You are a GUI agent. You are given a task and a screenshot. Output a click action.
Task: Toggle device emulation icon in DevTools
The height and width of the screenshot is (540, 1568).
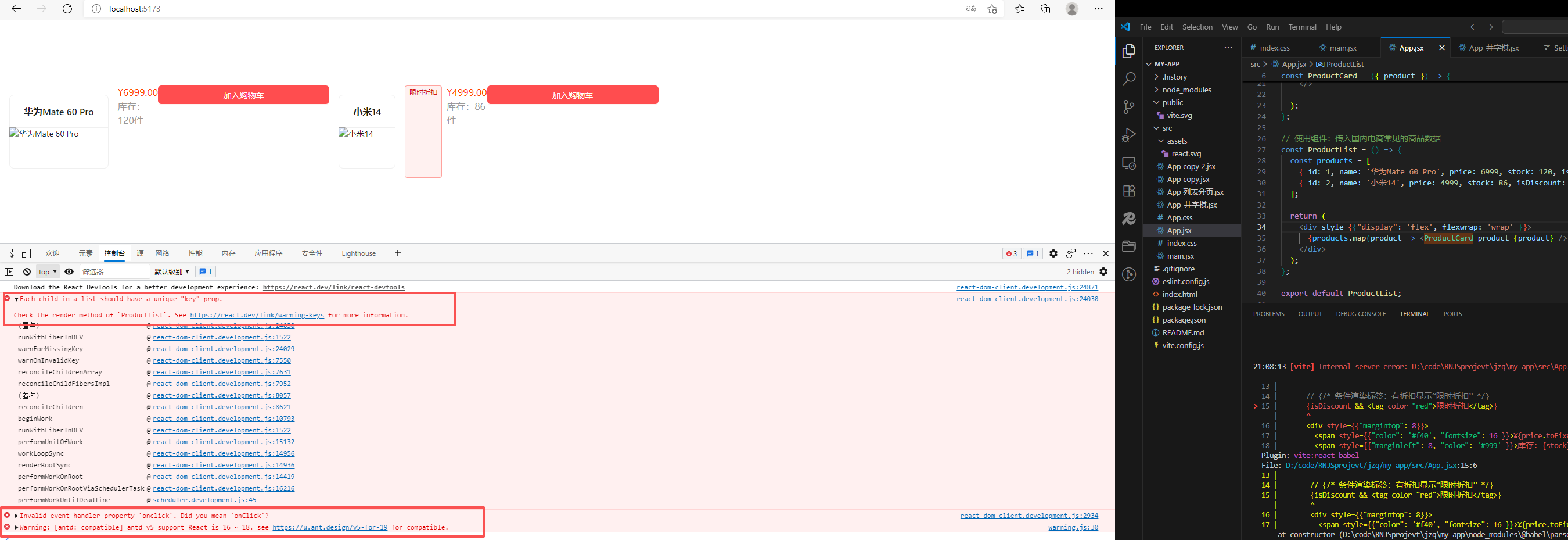[26, 253]
